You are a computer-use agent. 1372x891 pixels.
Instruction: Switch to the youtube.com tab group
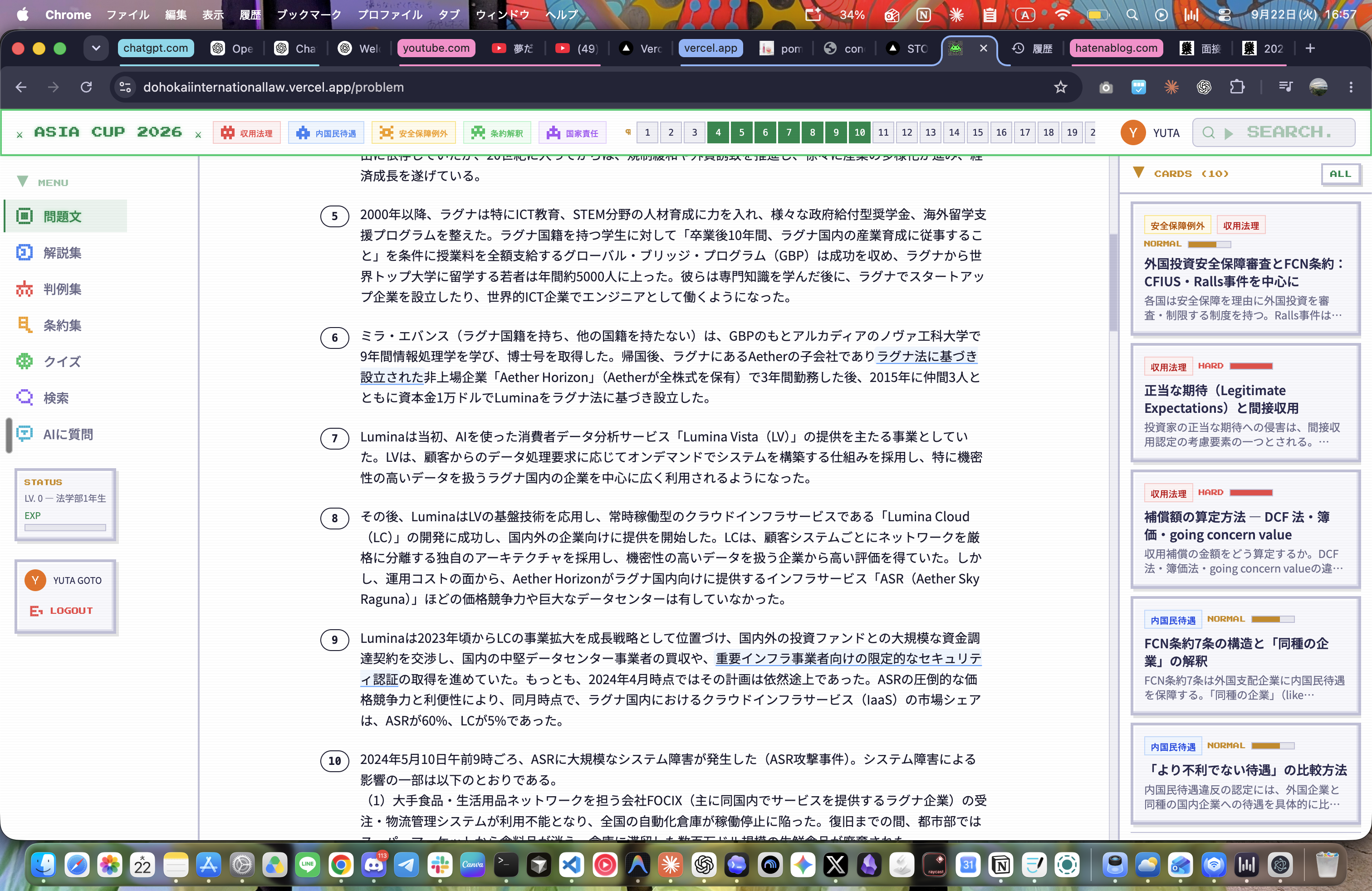(x=436, y=48)
